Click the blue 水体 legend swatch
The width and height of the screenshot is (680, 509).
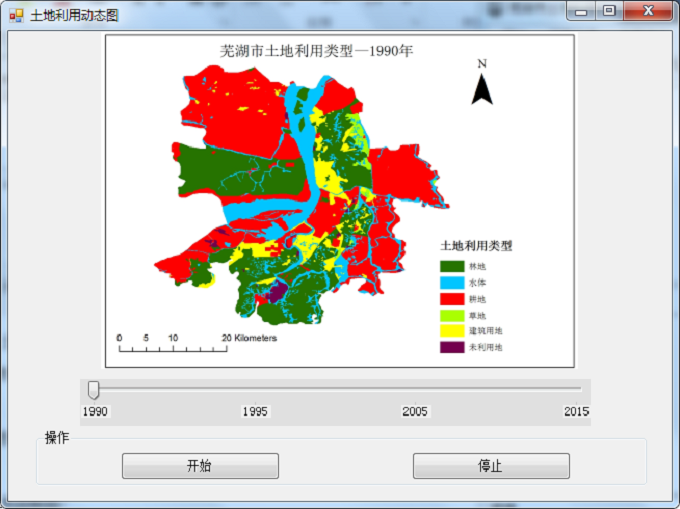pos(452,282)
